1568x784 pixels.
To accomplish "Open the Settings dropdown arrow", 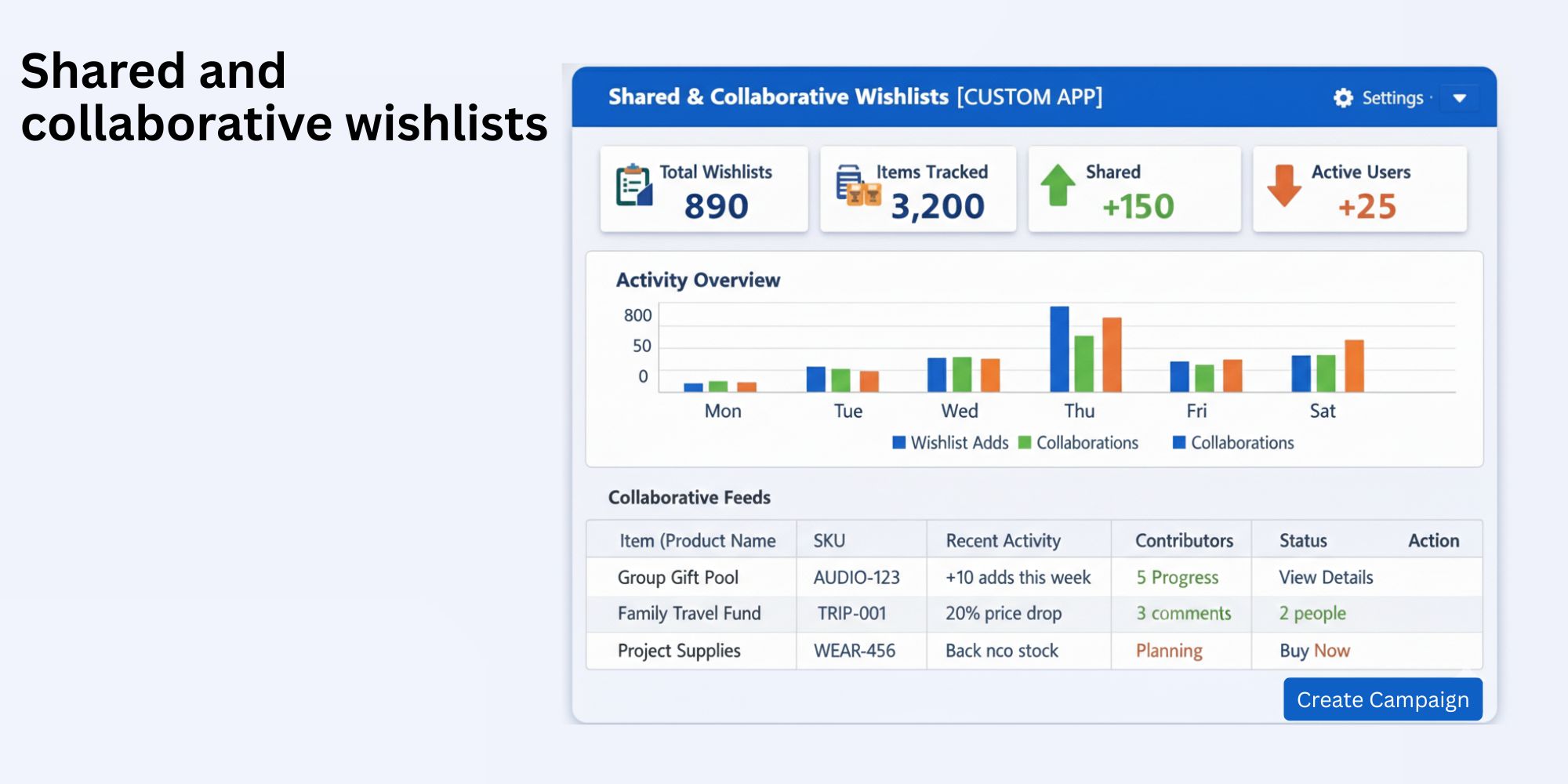I will [1460, 98].
